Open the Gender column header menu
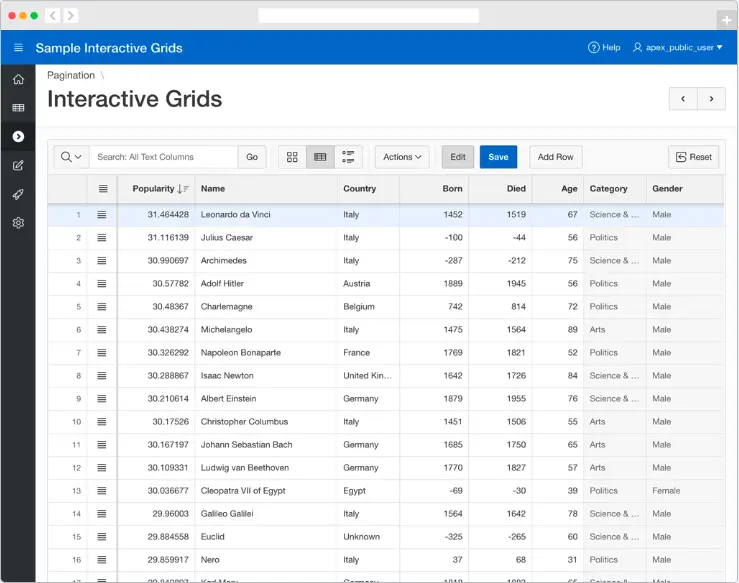 point(685,189)
